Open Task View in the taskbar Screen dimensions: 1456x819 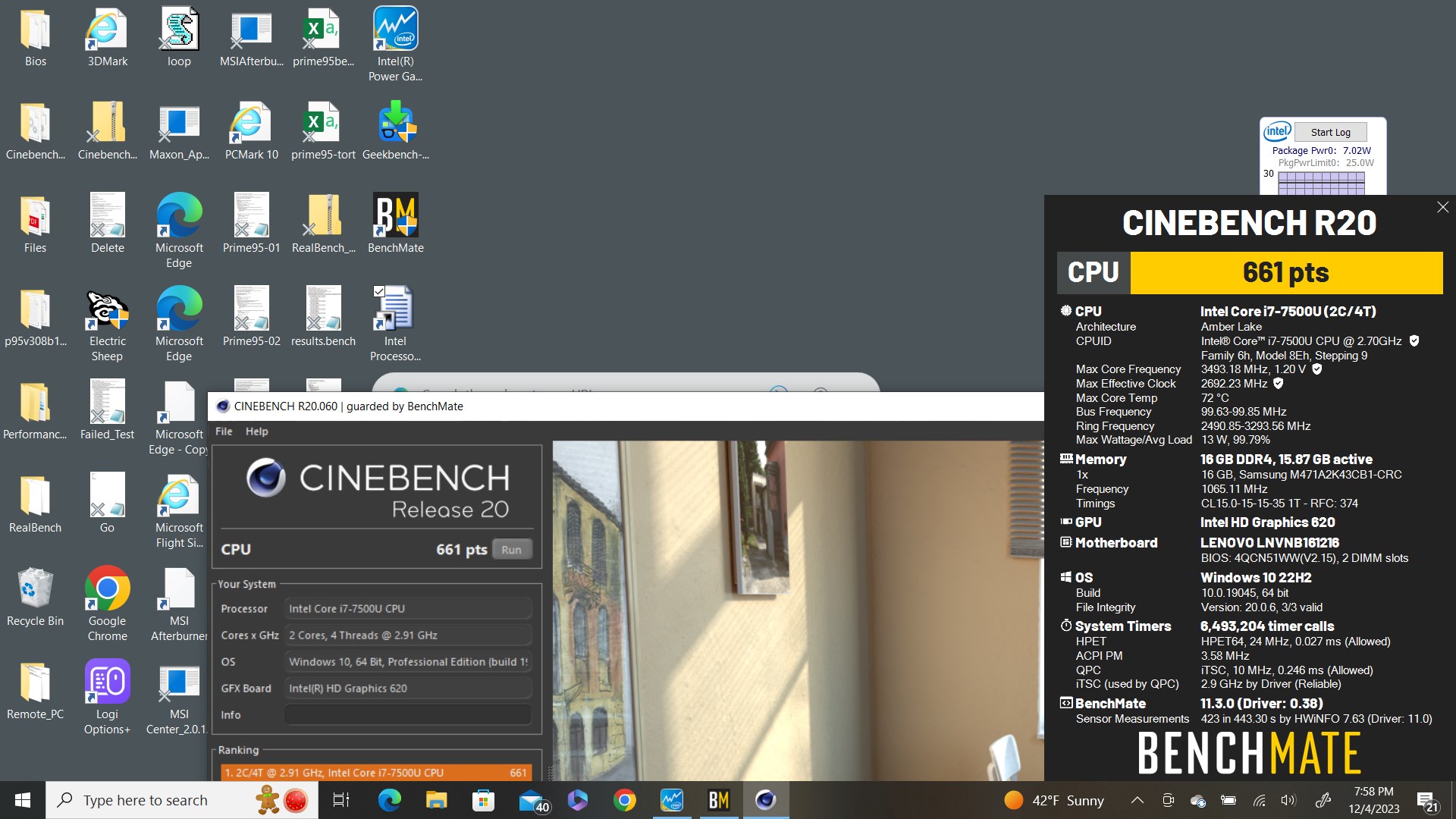click(x=340, y=800)
